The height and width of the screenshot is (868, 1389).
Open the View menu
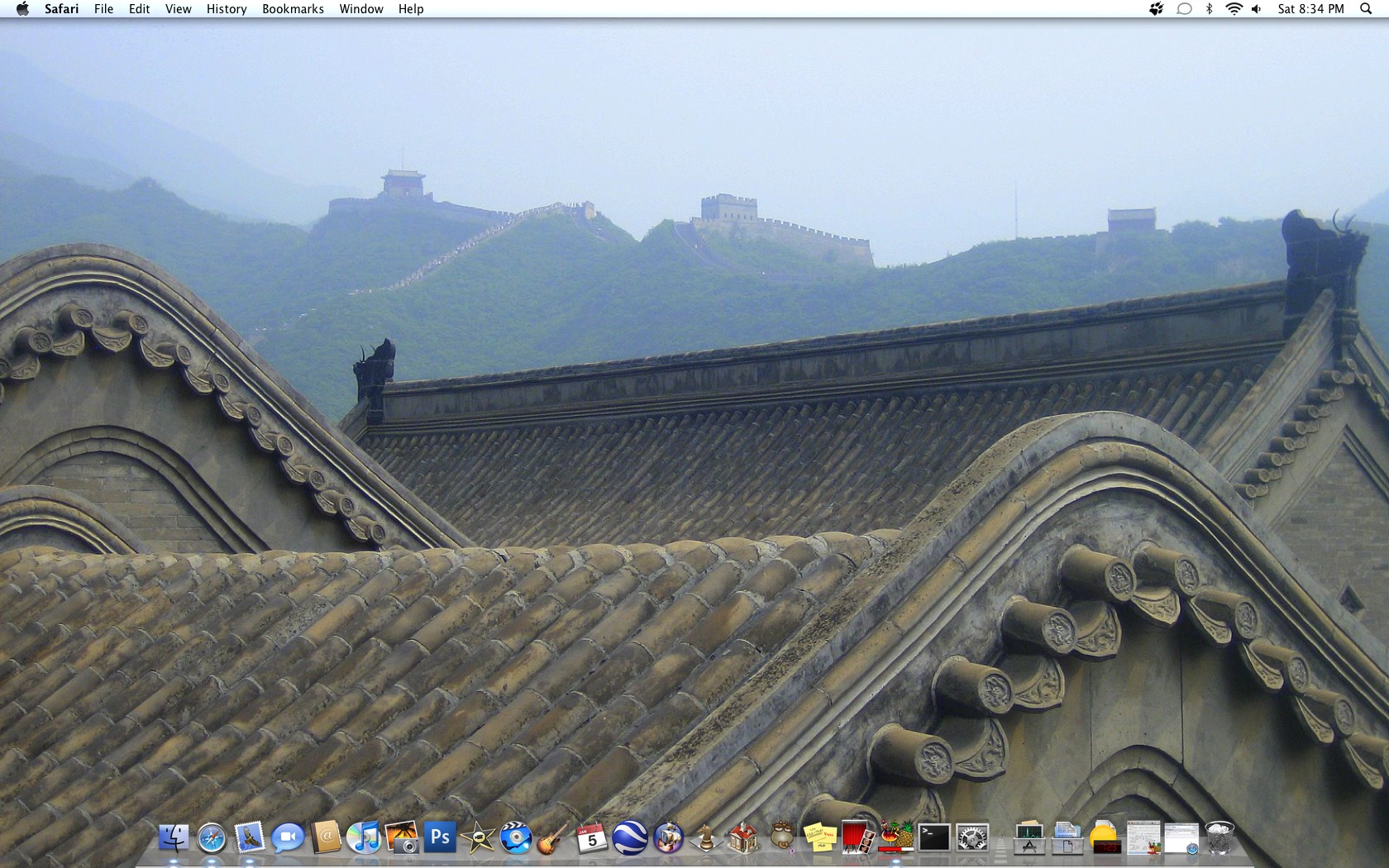(178, 9)
